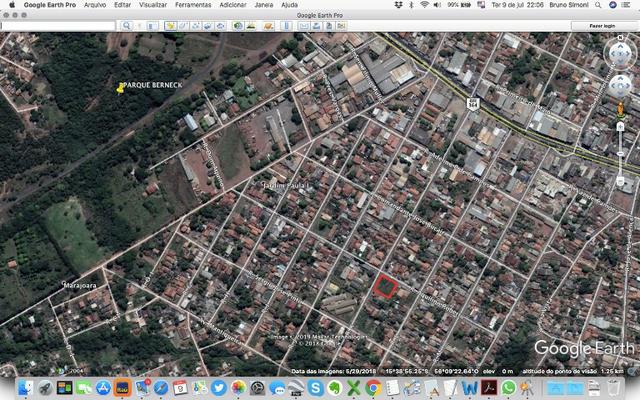Open Launchpad from the Dock

click(x=45, y=388)
